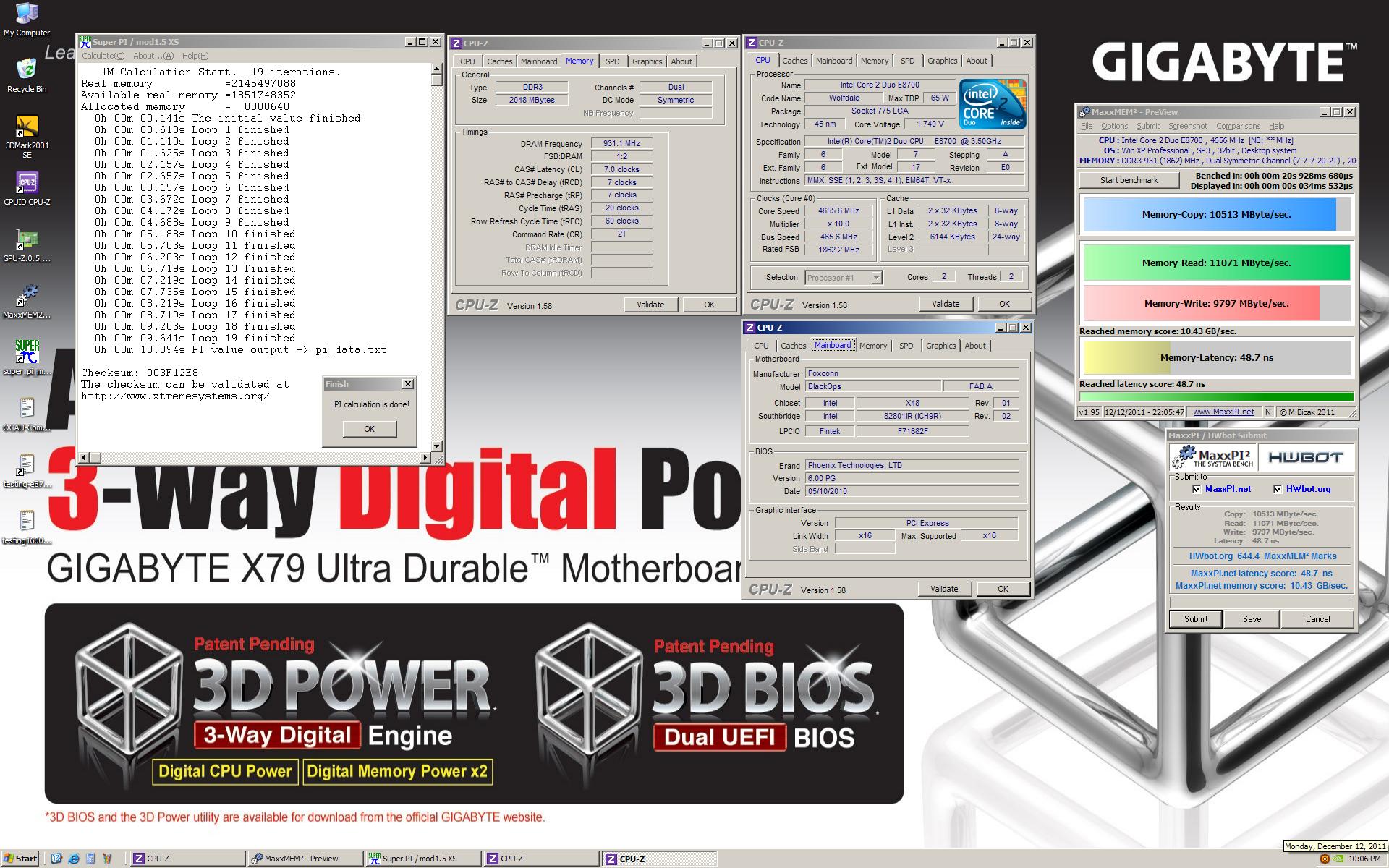The image size is (1389, 868).
Task: Switch to Super PI / mod1.5 XS taskbar button
Action: pyautogui.click(x=422, y=859)
